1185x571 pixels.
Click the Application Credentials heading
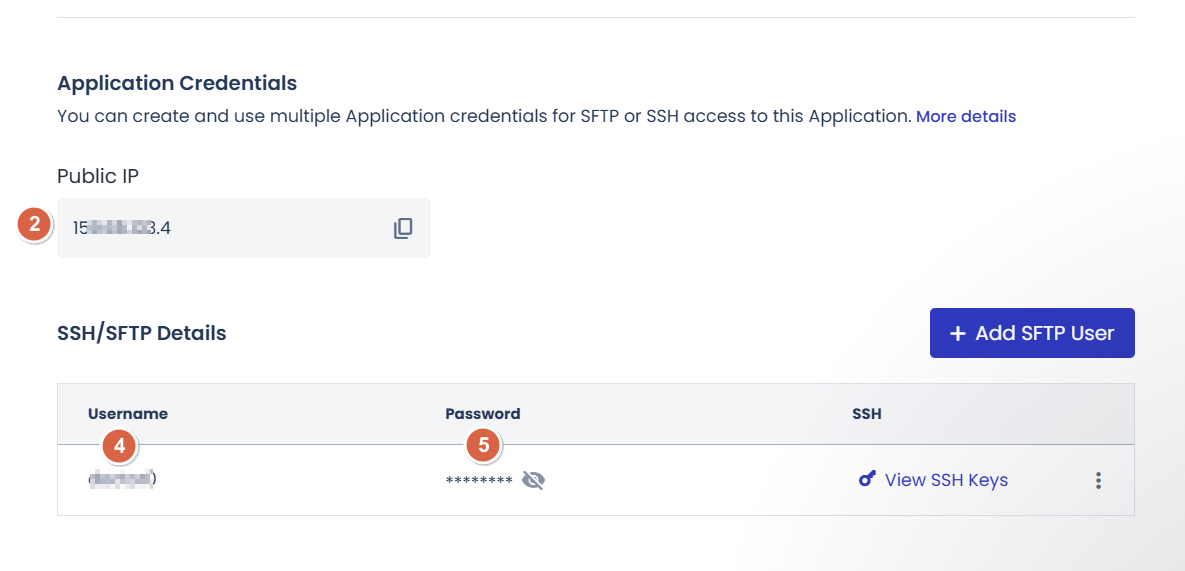point(177,83)
